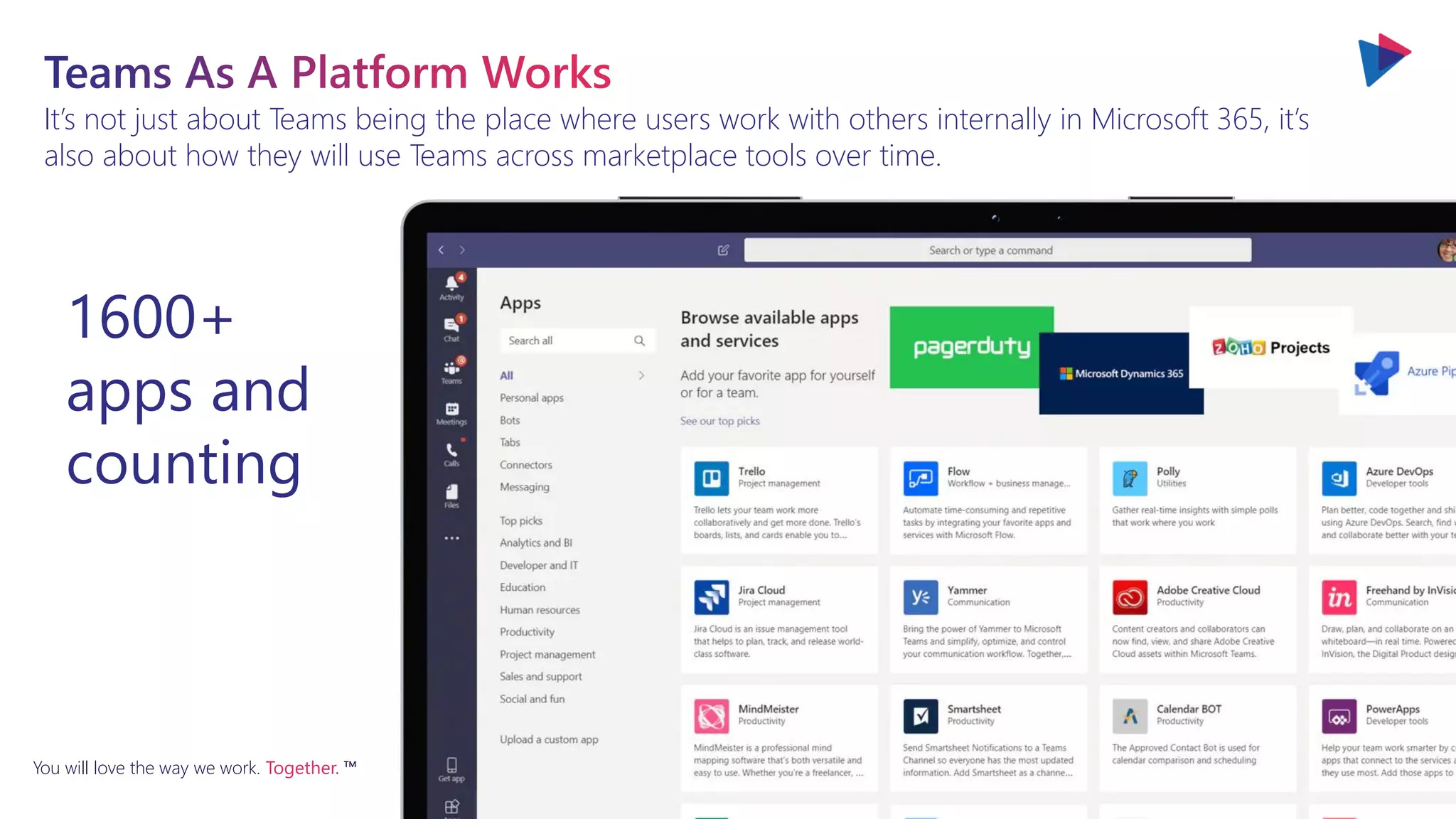Viewport: 1456px width, 819px height.
Task: Click the back navigation arrow
Action: 441,250
